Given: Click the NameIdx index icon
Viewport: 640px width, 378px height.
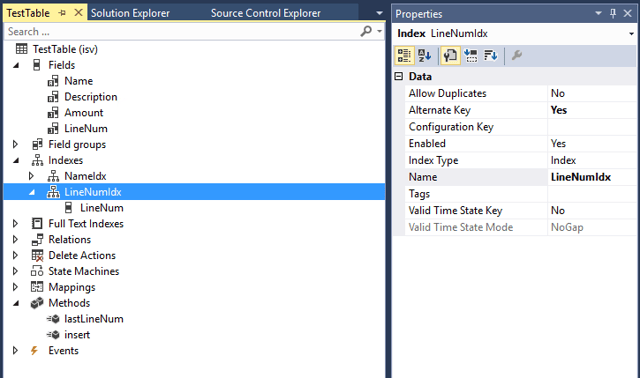Looking at the screenshot, I should [x=53, y=176].
